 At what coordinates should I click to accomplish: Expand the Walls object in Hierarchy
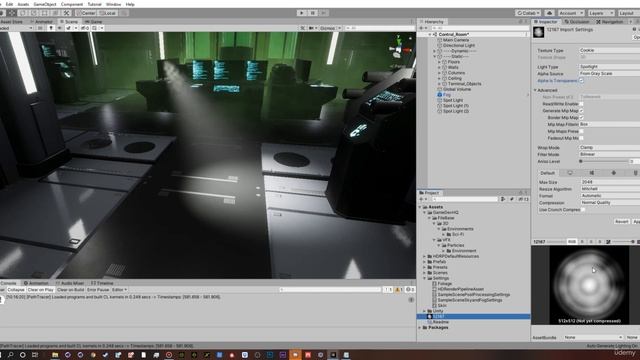click(439, 67)
